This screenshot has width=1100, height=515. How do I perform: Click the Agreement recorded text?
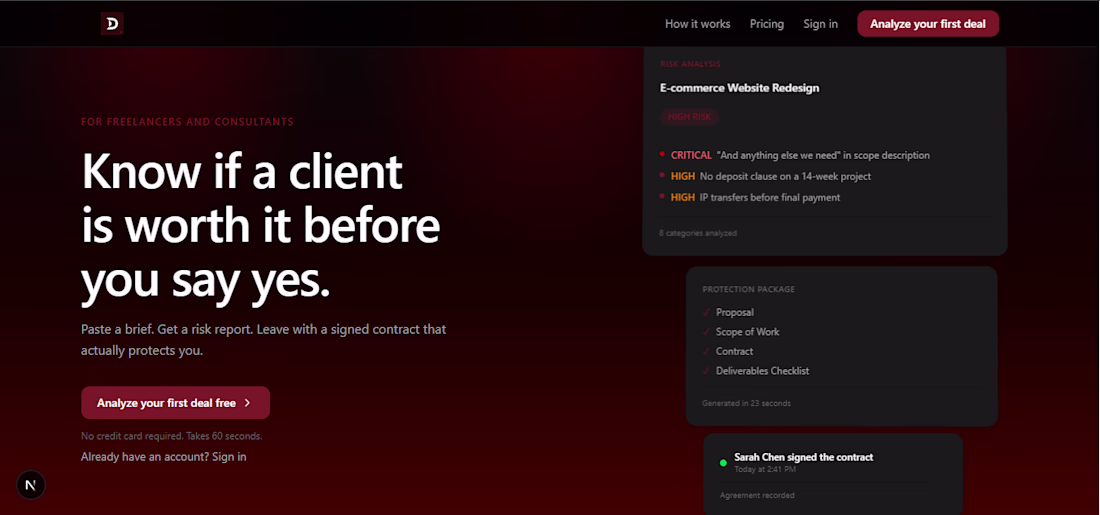pos(757,495)
